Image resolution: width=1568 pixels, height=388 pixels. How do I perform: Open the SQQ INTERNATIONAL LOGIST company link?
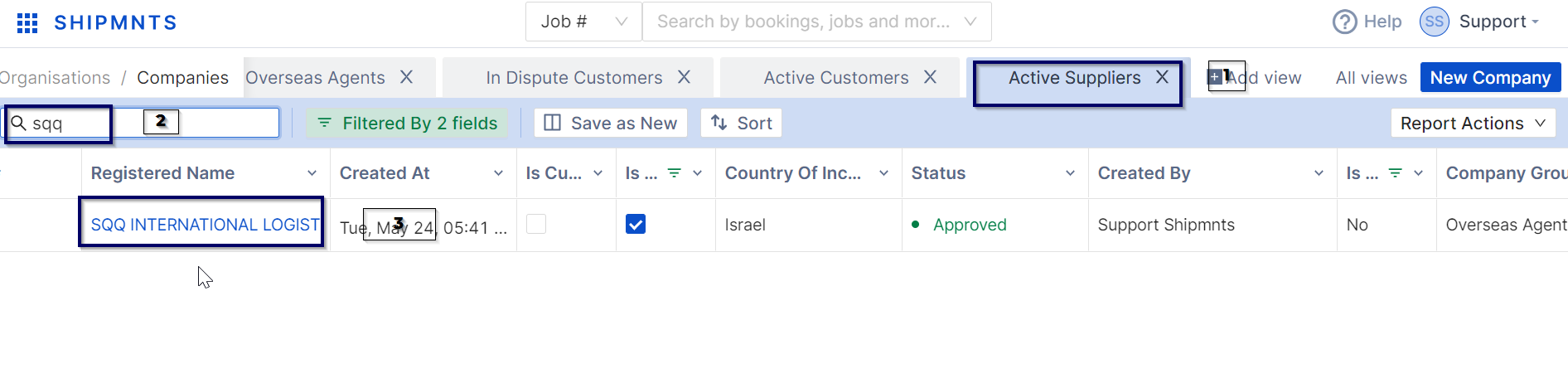[x=205, y=225]
